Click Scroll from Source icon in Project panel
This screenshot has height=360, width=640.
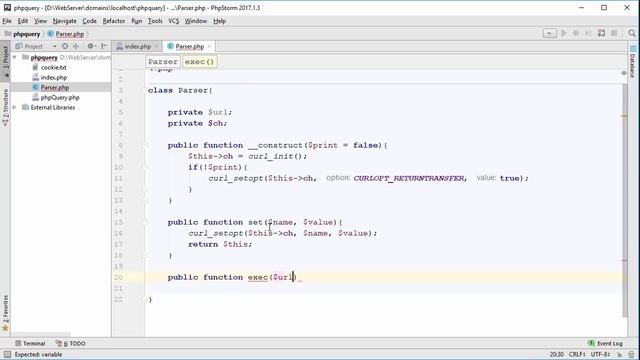(x=65, y=46)
